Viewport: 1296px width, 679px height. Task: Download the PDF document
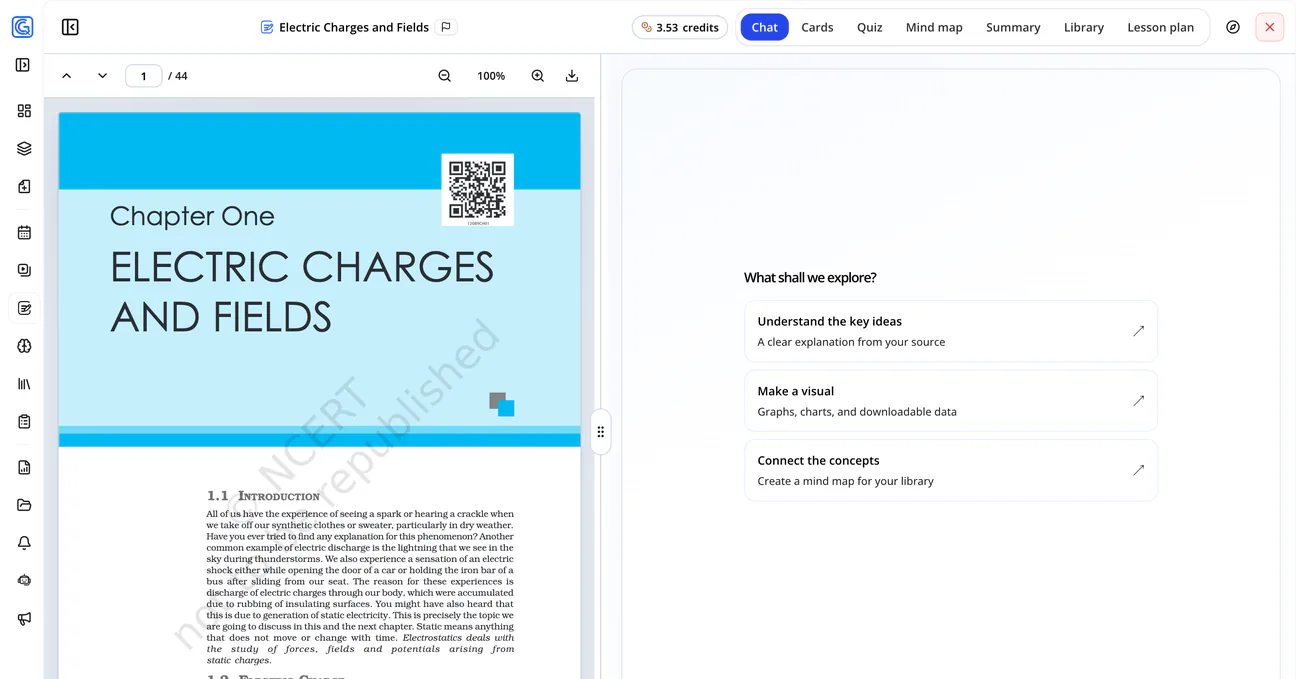point(572,76)
